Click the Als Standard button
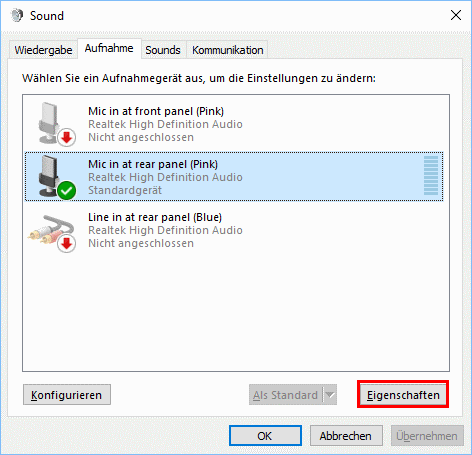This screenshot has height=455, width=472. [x=286, y=395]
